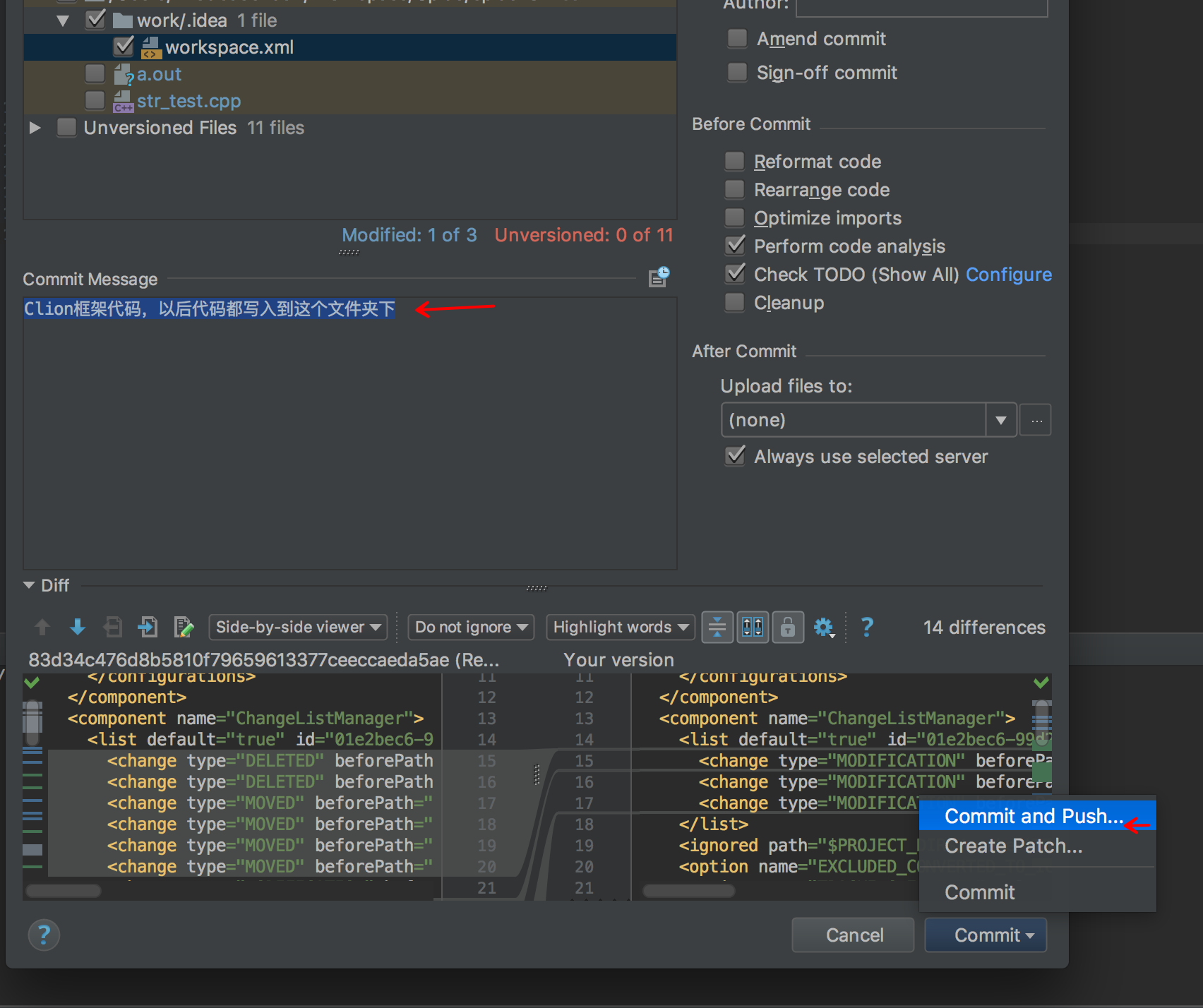Go to previous difference arrow

(x=42, y=627)
